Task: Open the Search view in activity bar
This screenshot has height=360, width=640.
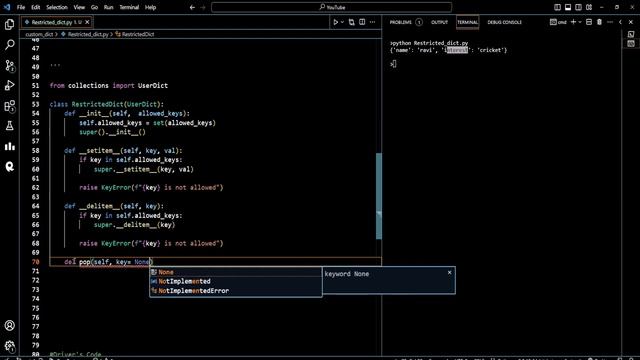Action: [x=9, y=44]
